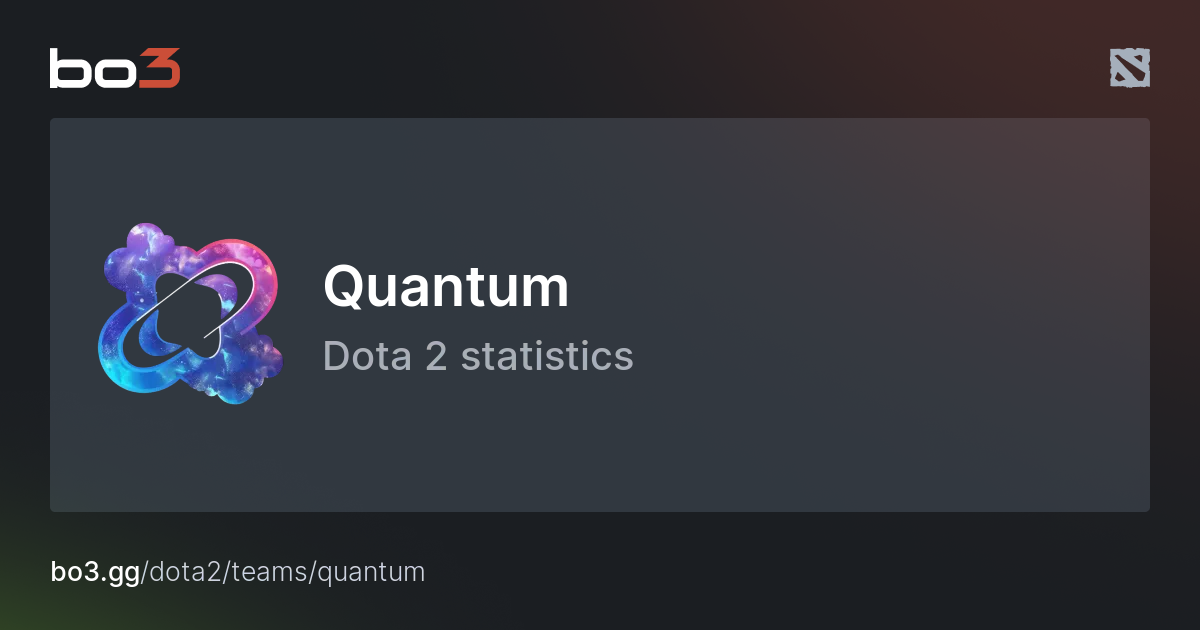
Task: Click the "Dota 2 statistics" subtitle
Action: click(478, 356)
